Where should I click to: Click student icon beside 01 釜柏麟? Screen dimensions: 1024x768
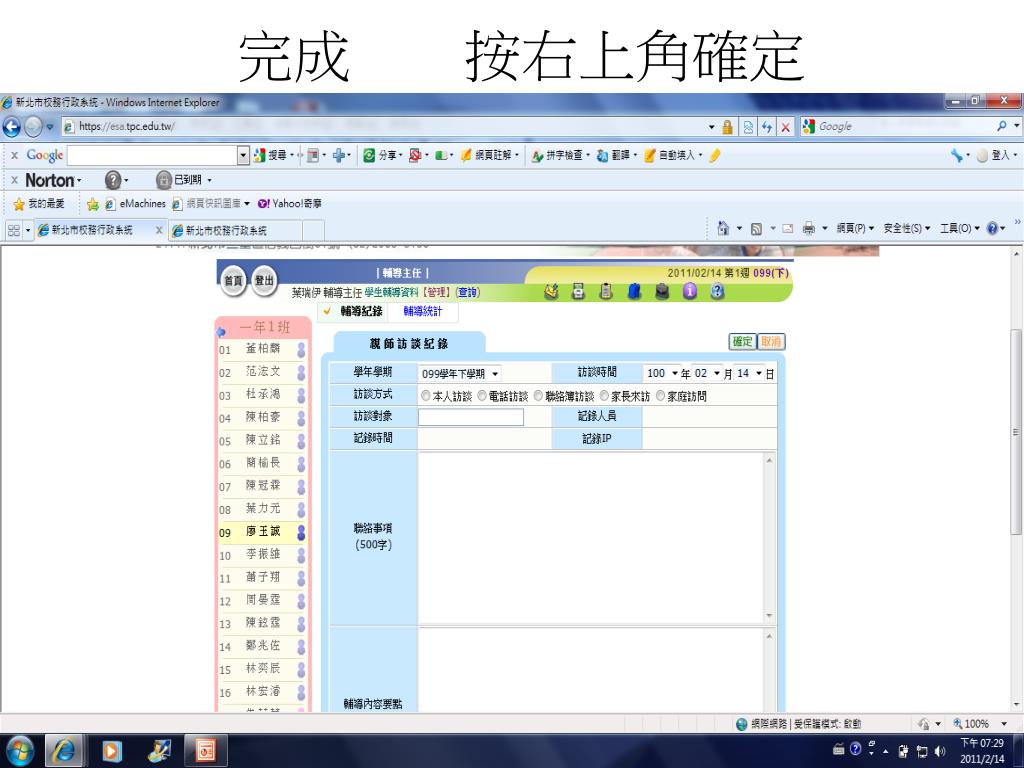301,349
